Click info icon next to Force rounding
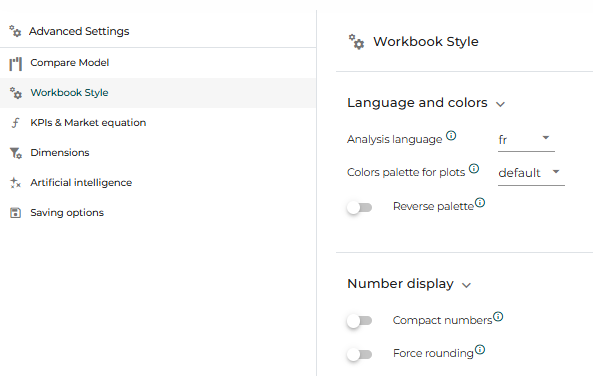This screenshot has height=376, width=593. pyautogui.click(x=480, y=350)
